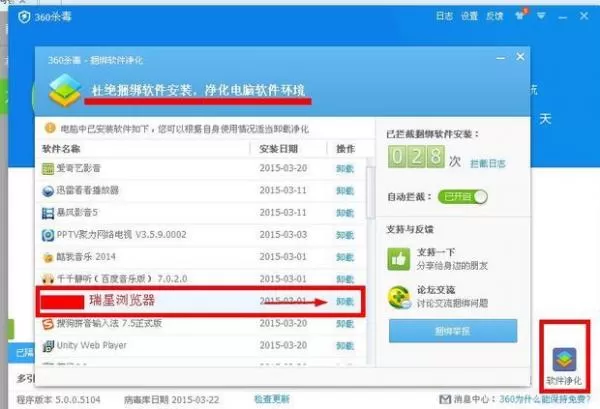Image resolution: width=600 pixels, height=409 pixels.
Task: Click the 论坛交流 forum icon
Action: click(399, 297)
